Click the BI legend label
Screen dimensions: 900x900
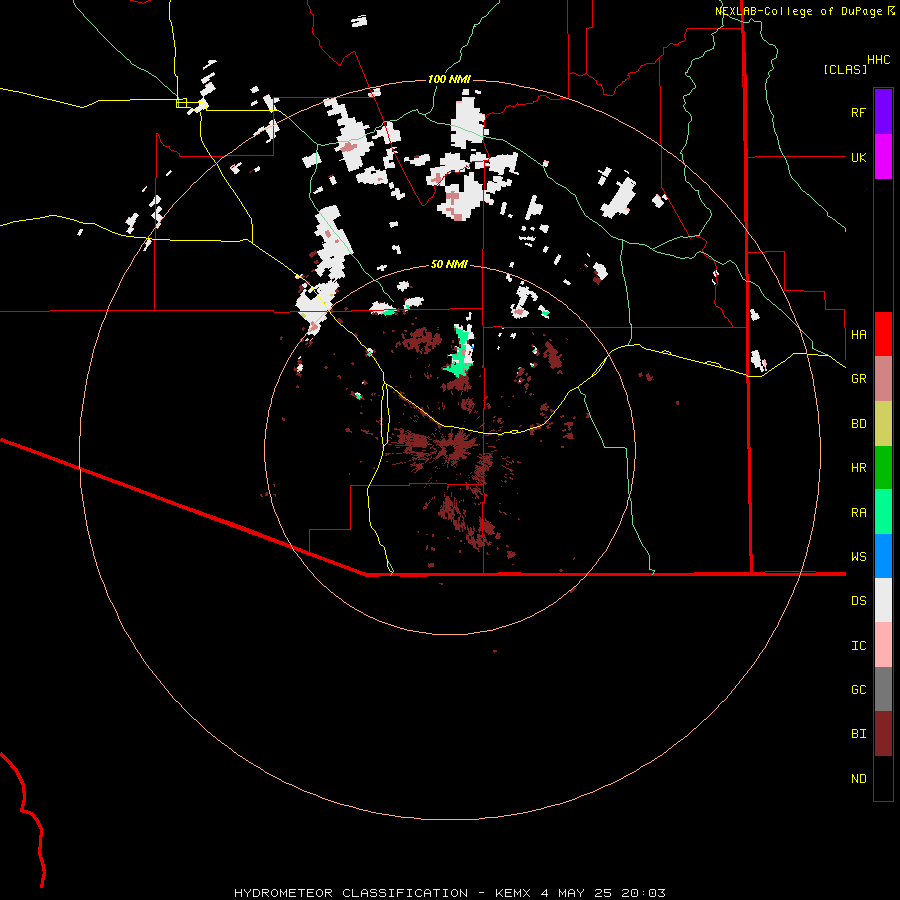pos(858,734)
